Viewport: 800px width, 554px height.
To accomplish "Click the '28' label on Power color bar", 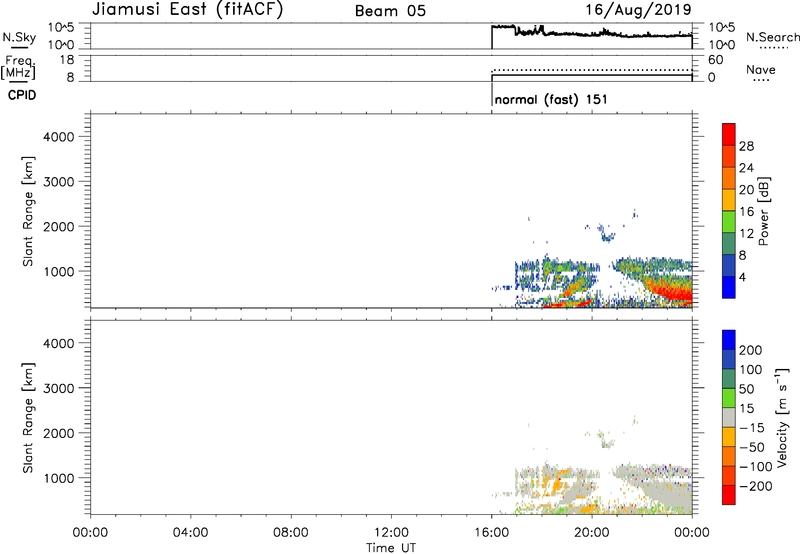I will point(746,146).
